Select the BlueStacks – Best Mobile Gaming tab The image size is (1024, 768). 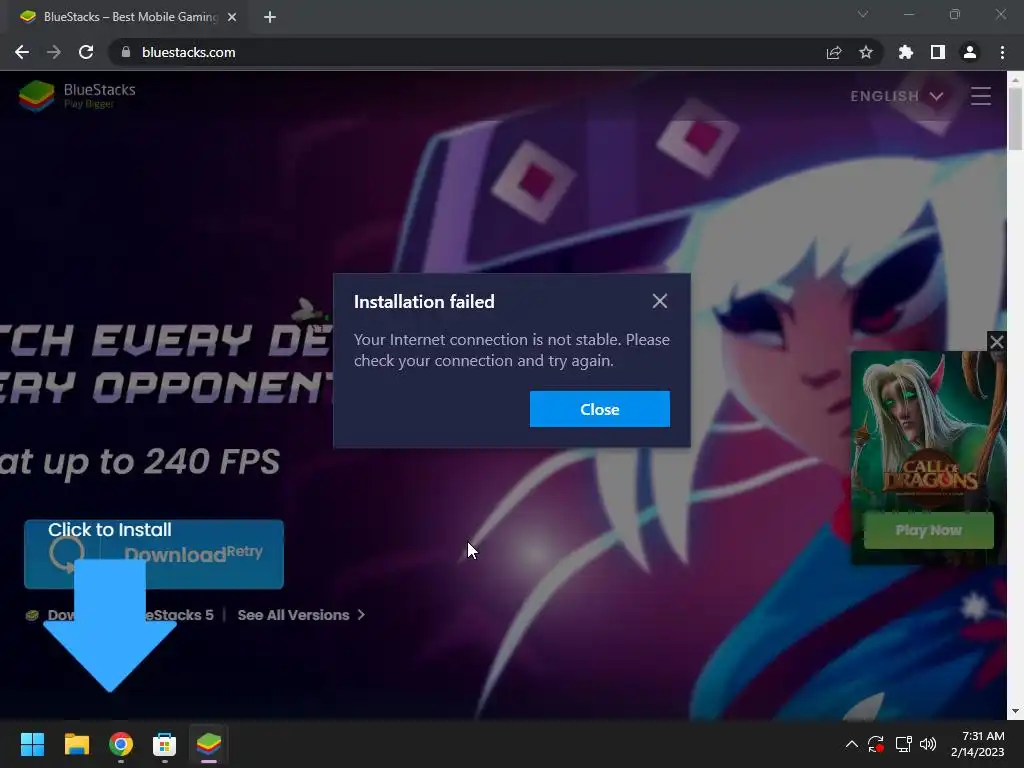click(x=129, y=17)
